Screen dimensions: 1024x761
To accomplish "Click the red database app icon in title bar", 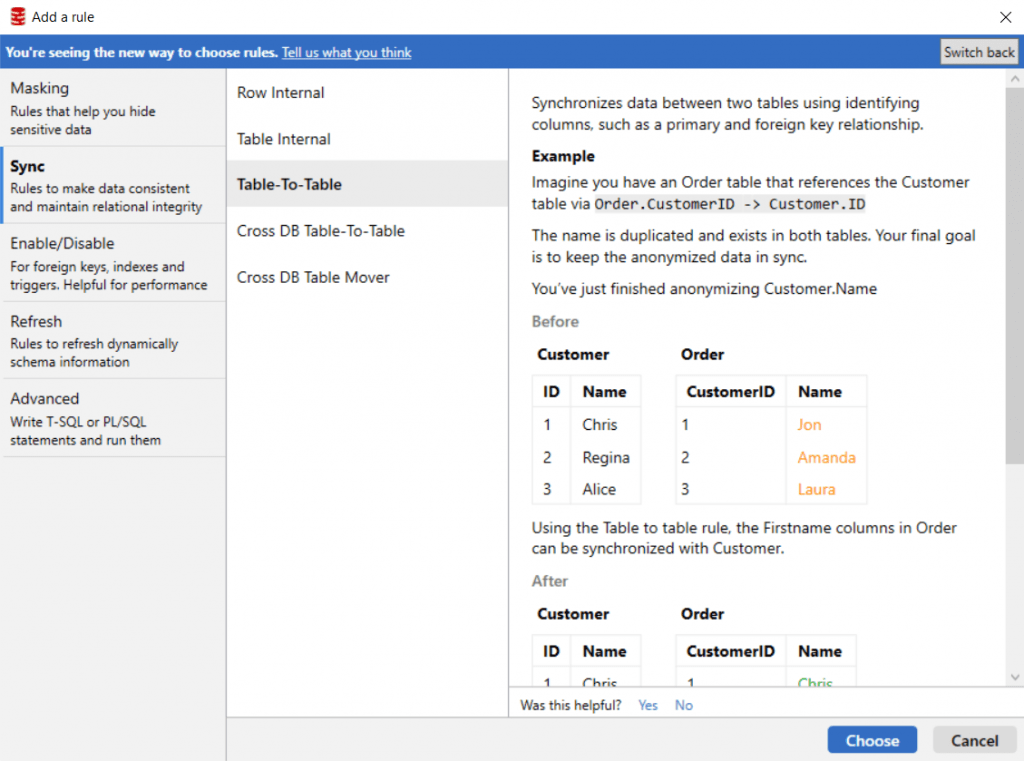I will coord(17,17).
